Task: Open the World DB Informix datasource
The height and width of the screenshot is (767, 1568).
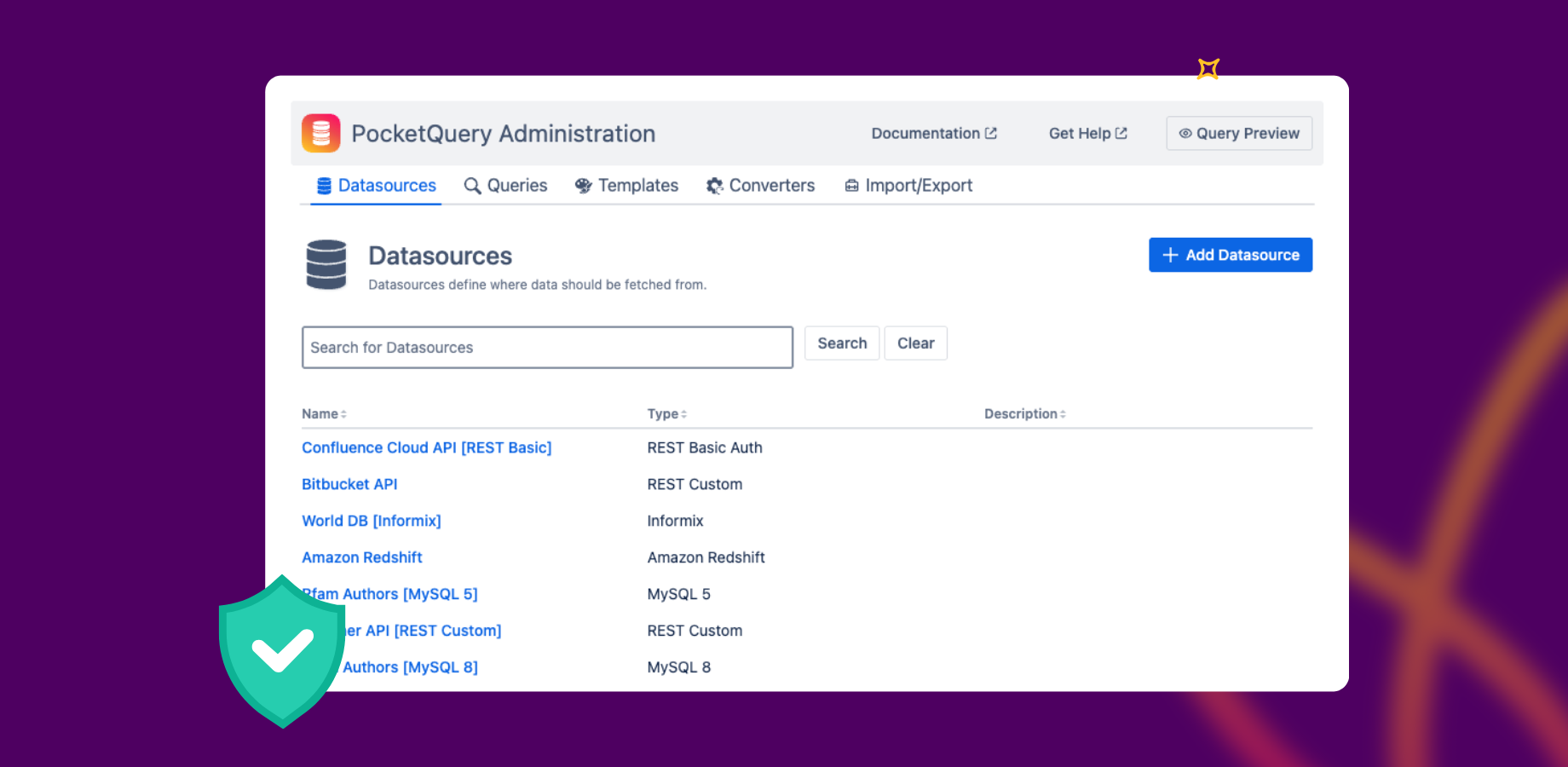Action: [372, 520]
